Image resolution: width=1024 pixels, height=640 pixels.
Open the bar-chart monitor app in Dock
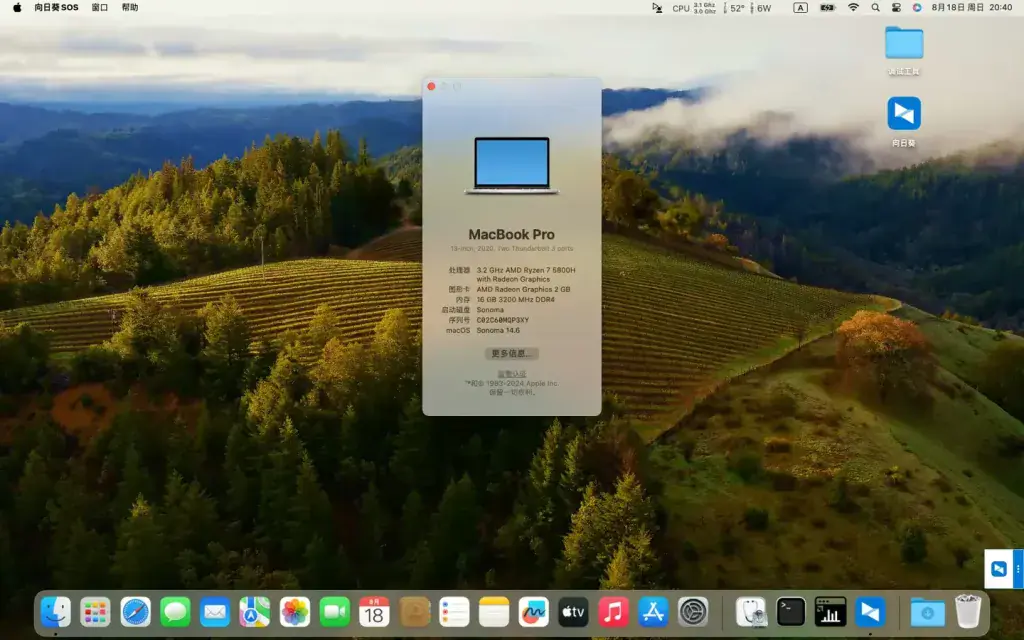pos(830,612)
